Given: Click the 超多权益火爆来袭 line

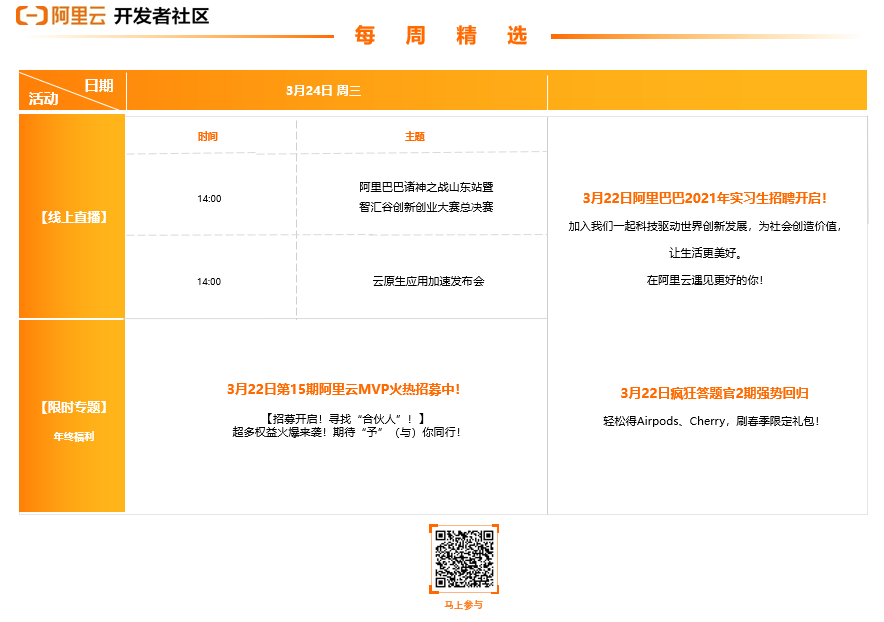Looking at the screenshot, I should (346, 432).
